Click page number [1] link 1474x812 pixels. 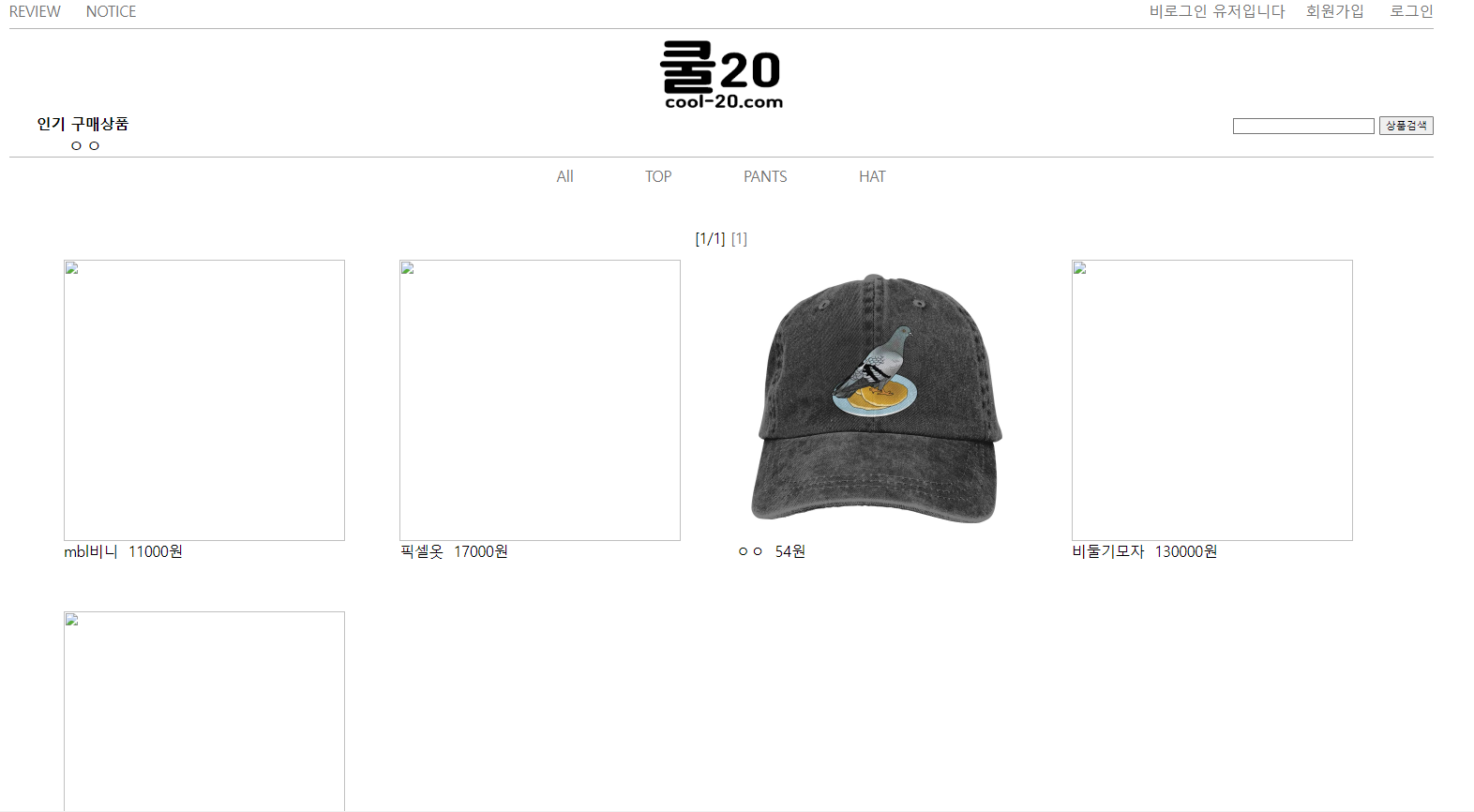pyautogui.click(x=739, y=239)
